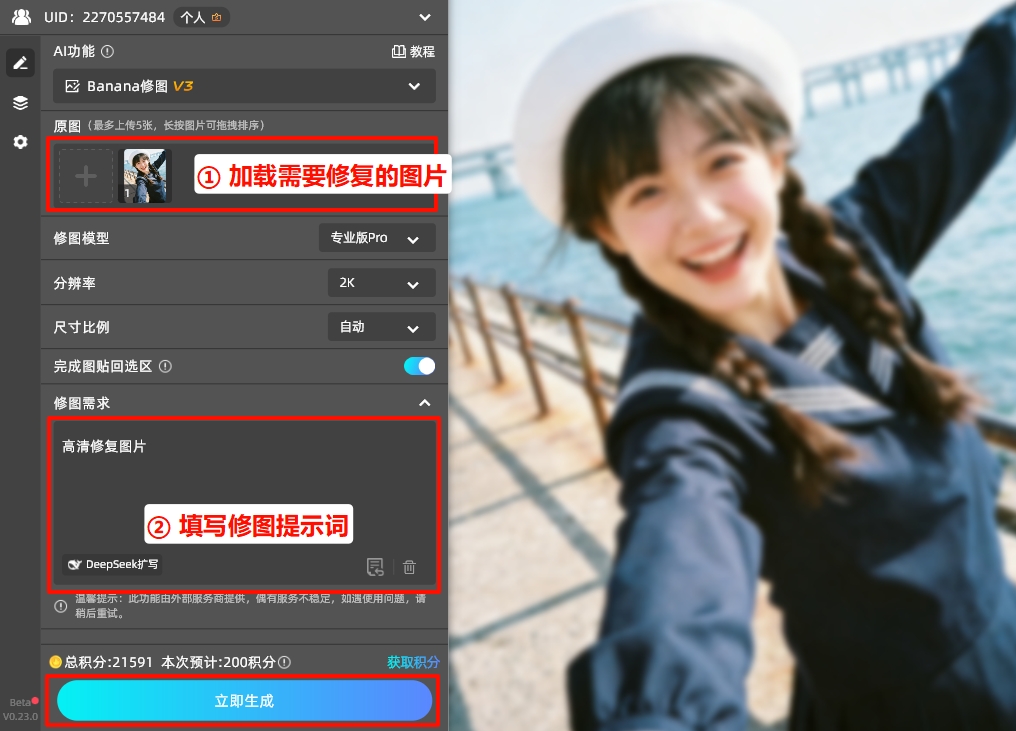Click the 立即生成 generate button
Screen dimensions: 1016x731
pos(243,700)
